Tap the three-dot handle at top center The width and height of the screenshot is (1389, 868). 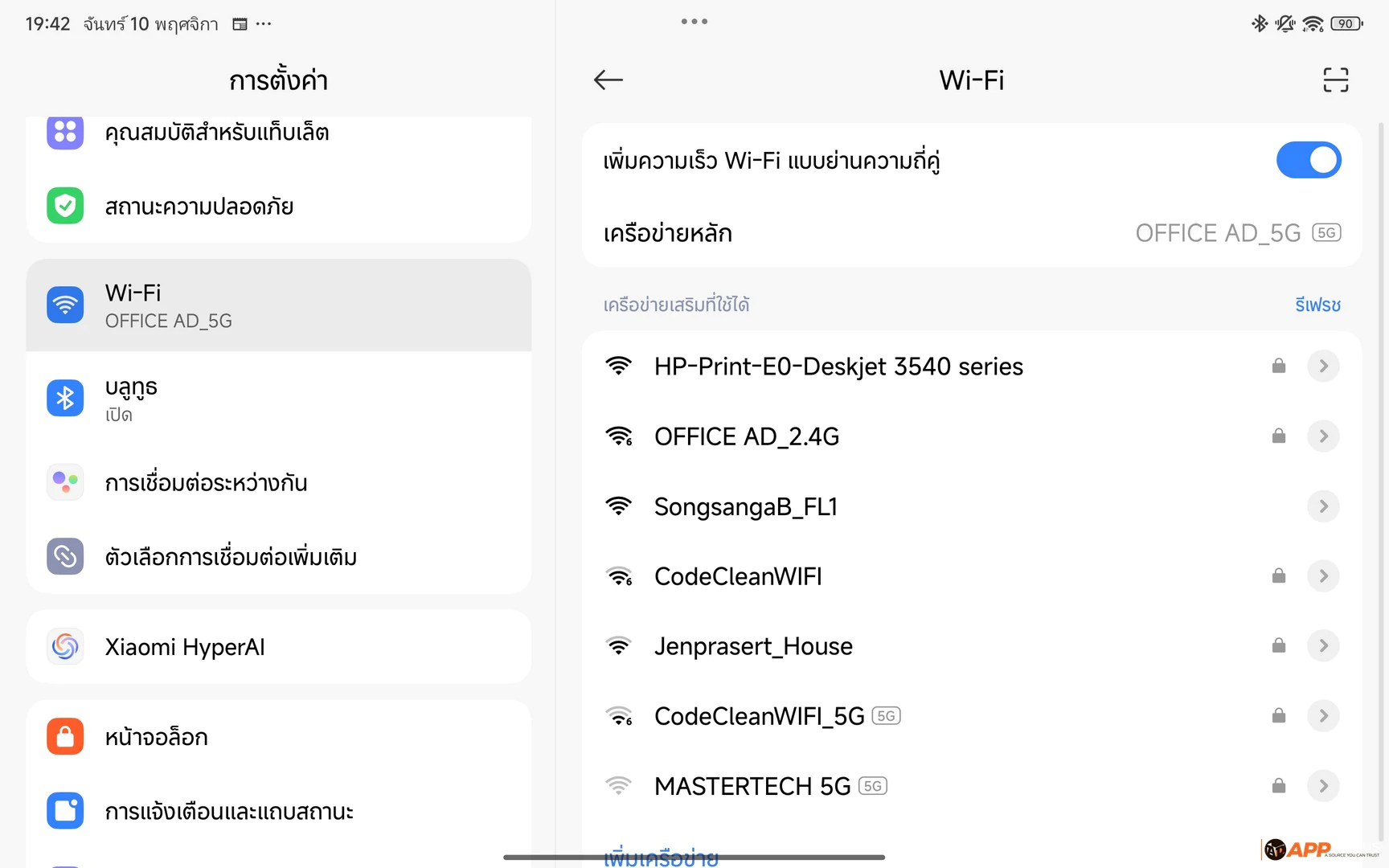694,22
